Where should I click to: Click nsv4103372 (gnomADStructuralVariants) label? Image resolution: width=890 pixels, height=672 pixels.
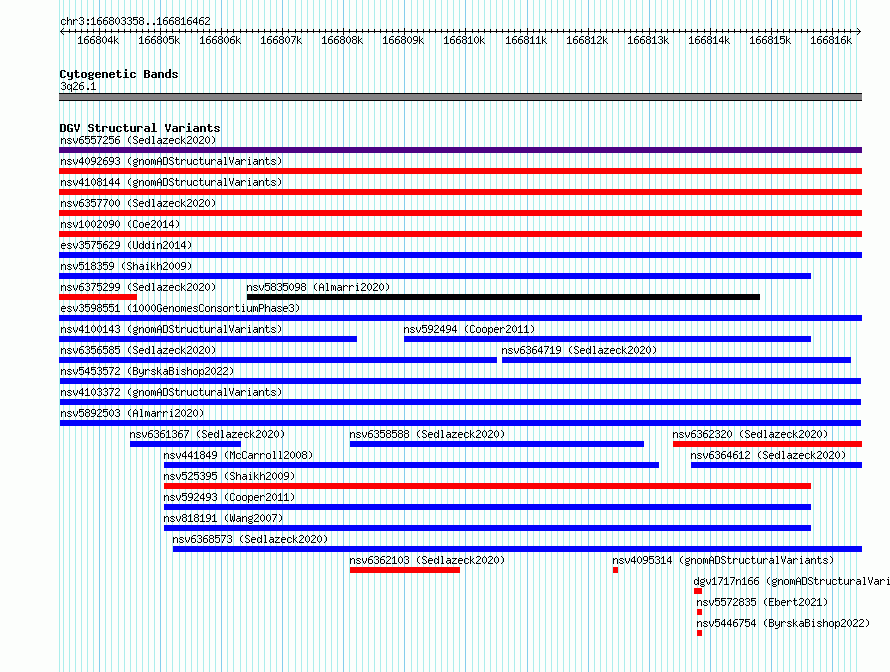(x=171, y=392)
